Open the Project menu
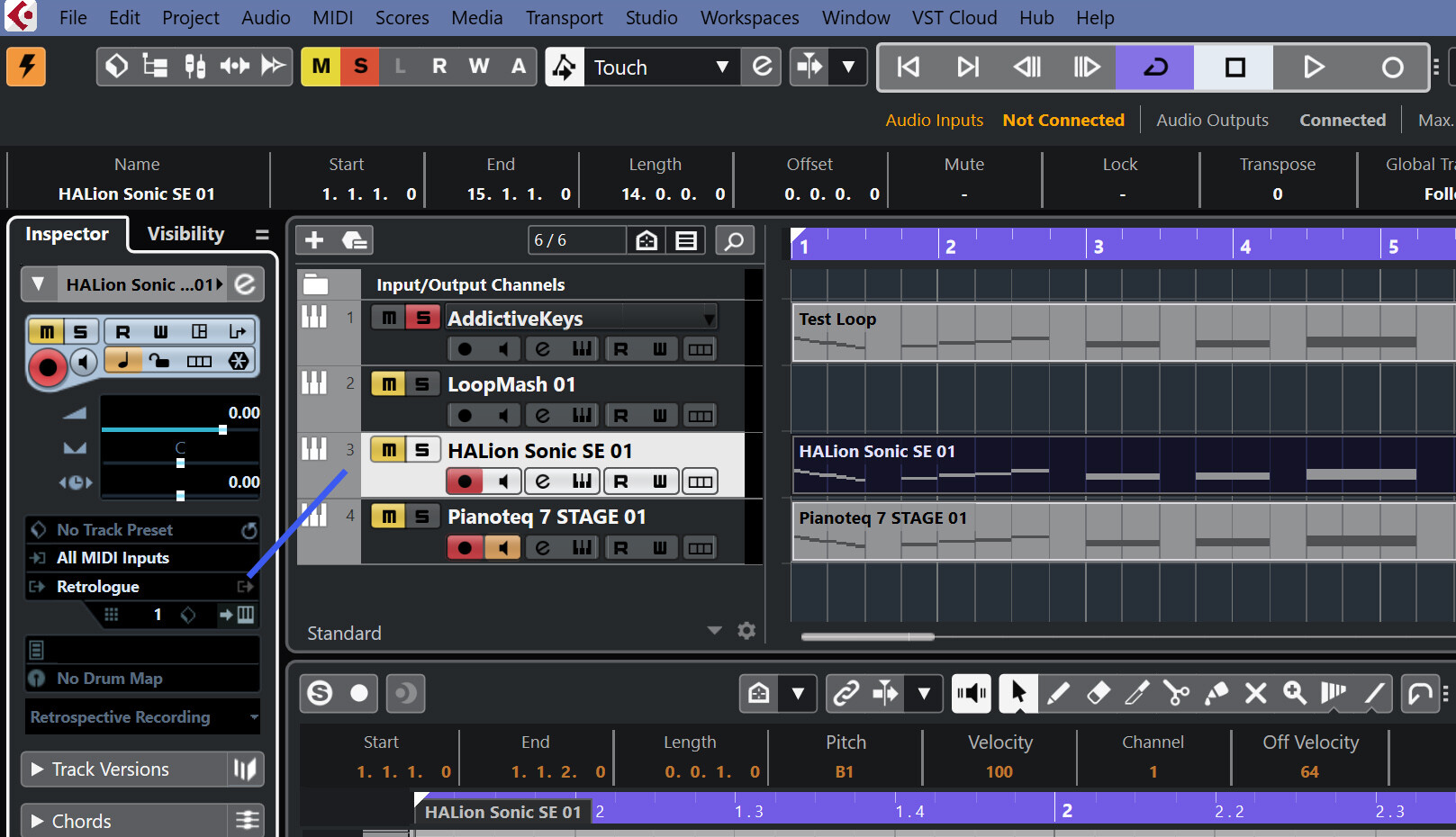 coord(191,18)
